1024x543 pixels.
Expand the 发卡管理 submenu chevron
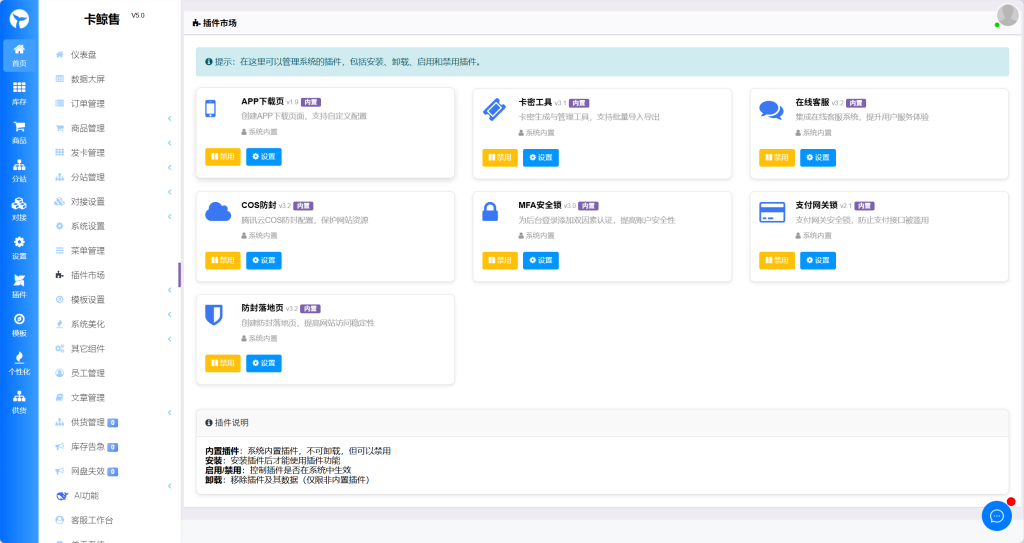(170, 143)
